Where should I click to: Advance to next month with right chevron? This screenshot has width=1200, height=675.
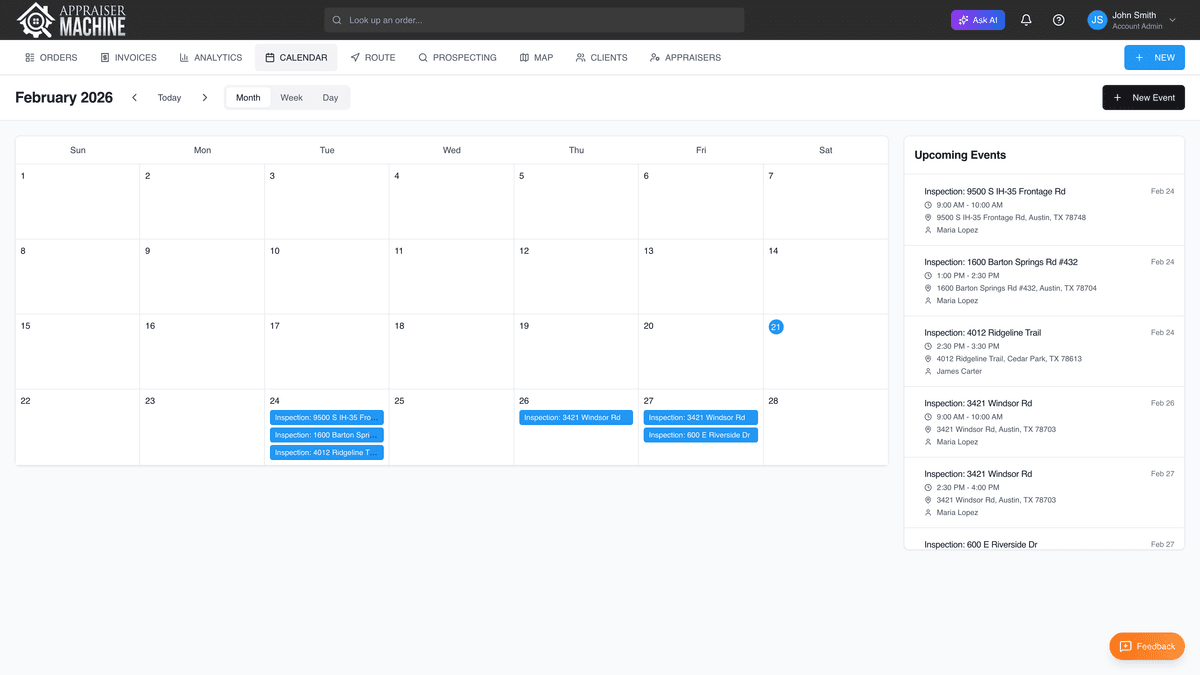pos(204,97)
